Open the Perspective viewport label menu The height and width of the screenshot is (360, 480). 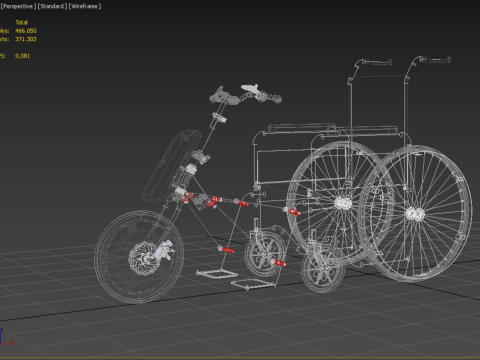pyautogui.click(x=18, y=6)
